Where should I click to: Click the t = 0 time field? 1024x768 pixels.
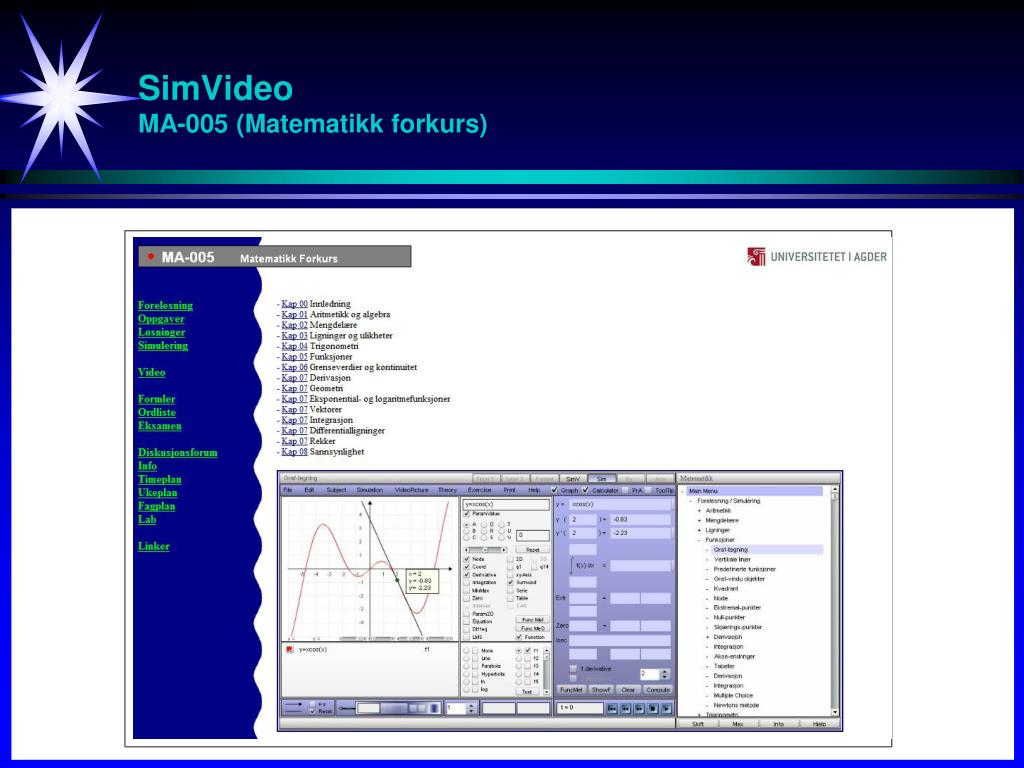(580, 708)
